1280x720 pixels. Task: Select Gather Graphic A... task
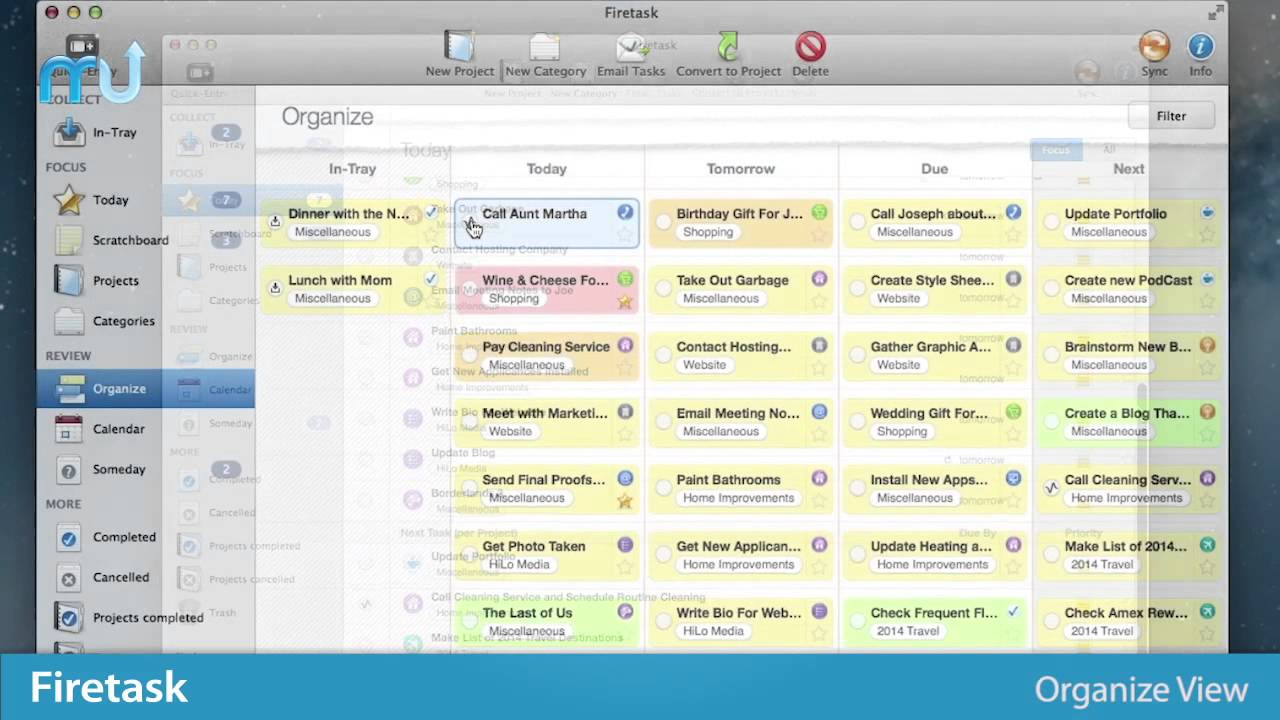tap(934, 355)
